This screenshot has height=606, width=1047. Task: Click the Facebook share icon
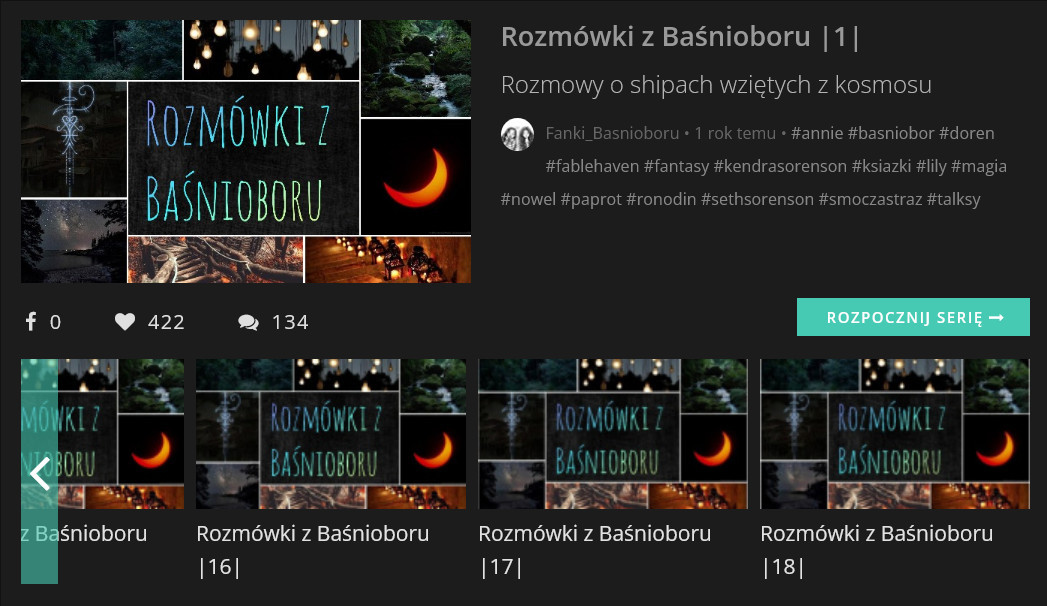[31, 322]
